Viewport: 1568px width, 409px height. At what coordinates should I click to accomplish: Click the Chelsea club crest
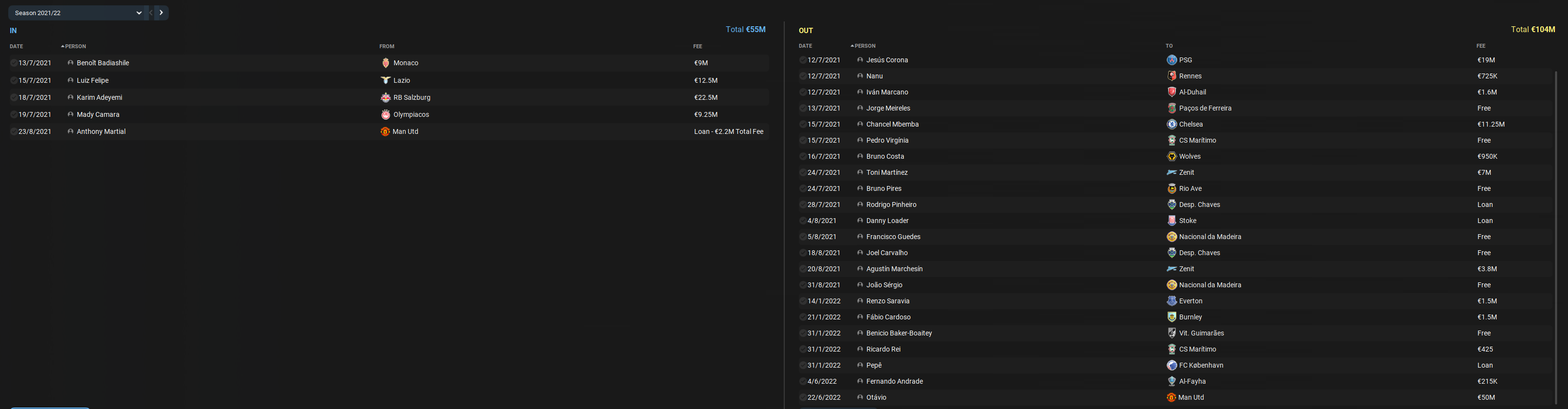(1171, 124)
